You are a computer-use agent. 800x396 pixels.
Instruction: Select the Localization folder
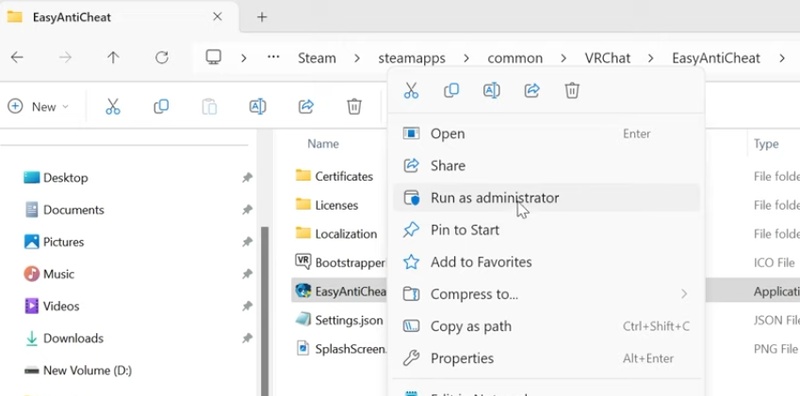(337, 234)
